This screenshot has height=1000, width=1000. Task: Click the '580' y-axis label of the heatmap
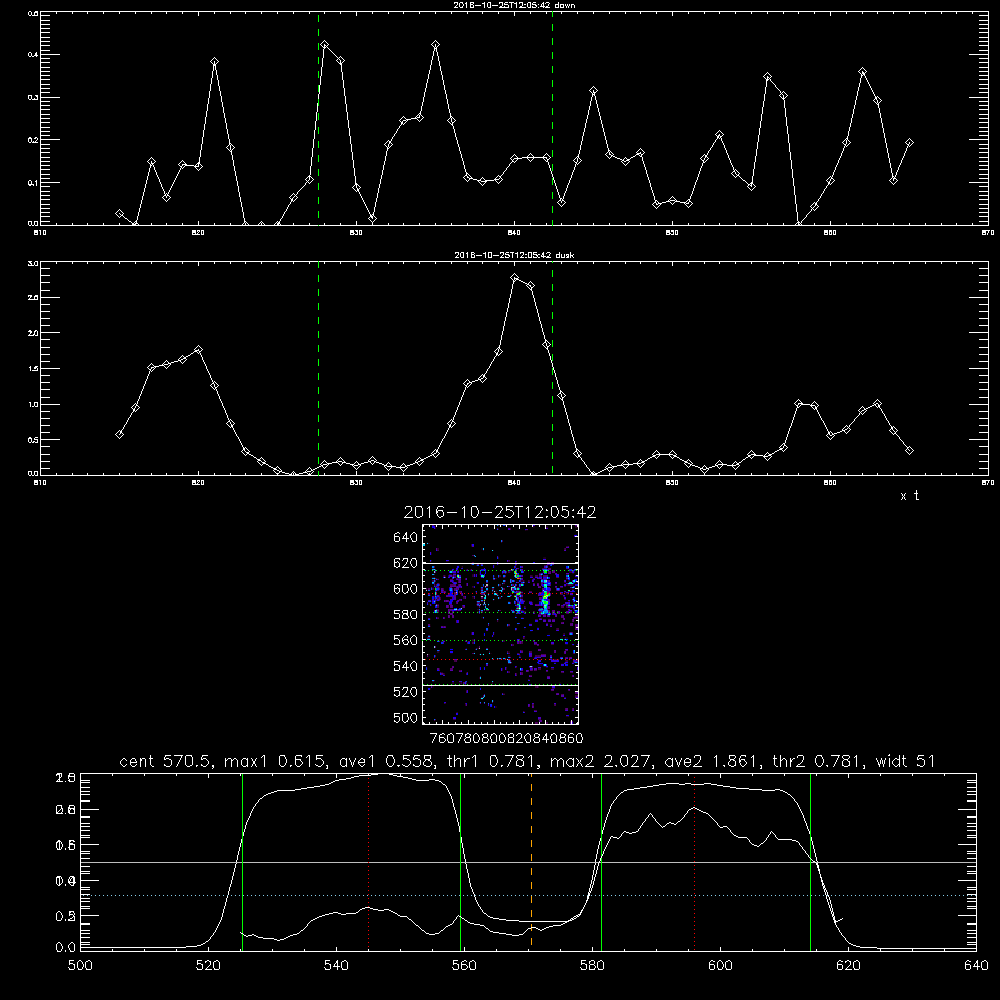(406, 615)
